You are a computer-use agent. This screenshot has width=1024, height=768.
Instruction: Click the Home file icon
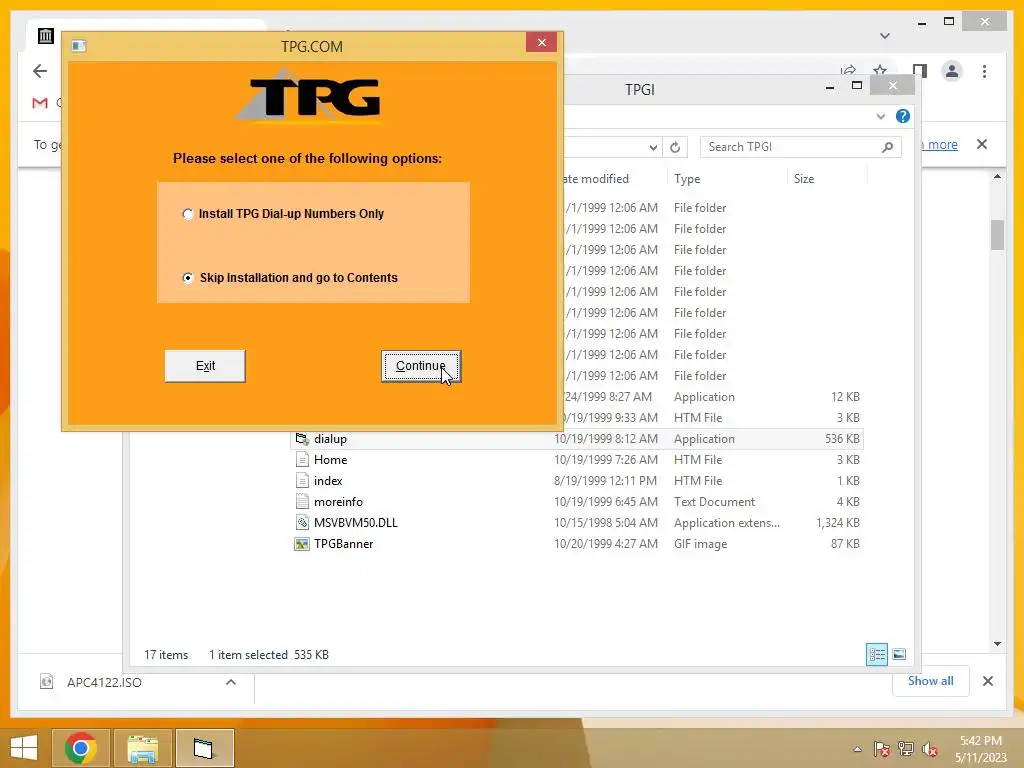[x=302, y=460]
